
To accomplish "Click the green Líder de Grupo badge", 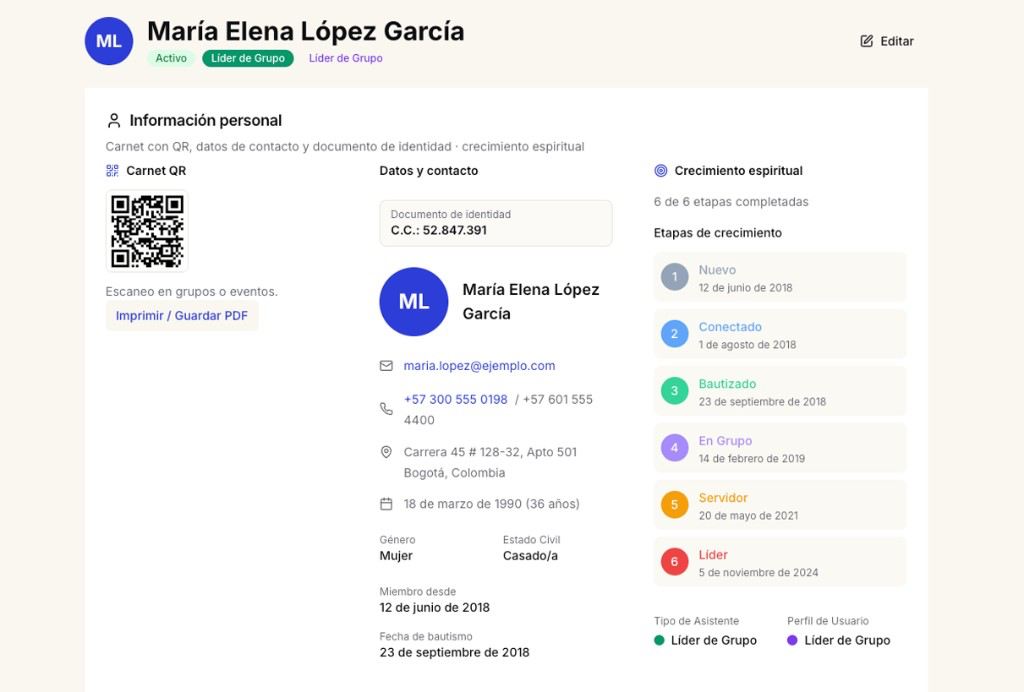I will click(248, 58).
